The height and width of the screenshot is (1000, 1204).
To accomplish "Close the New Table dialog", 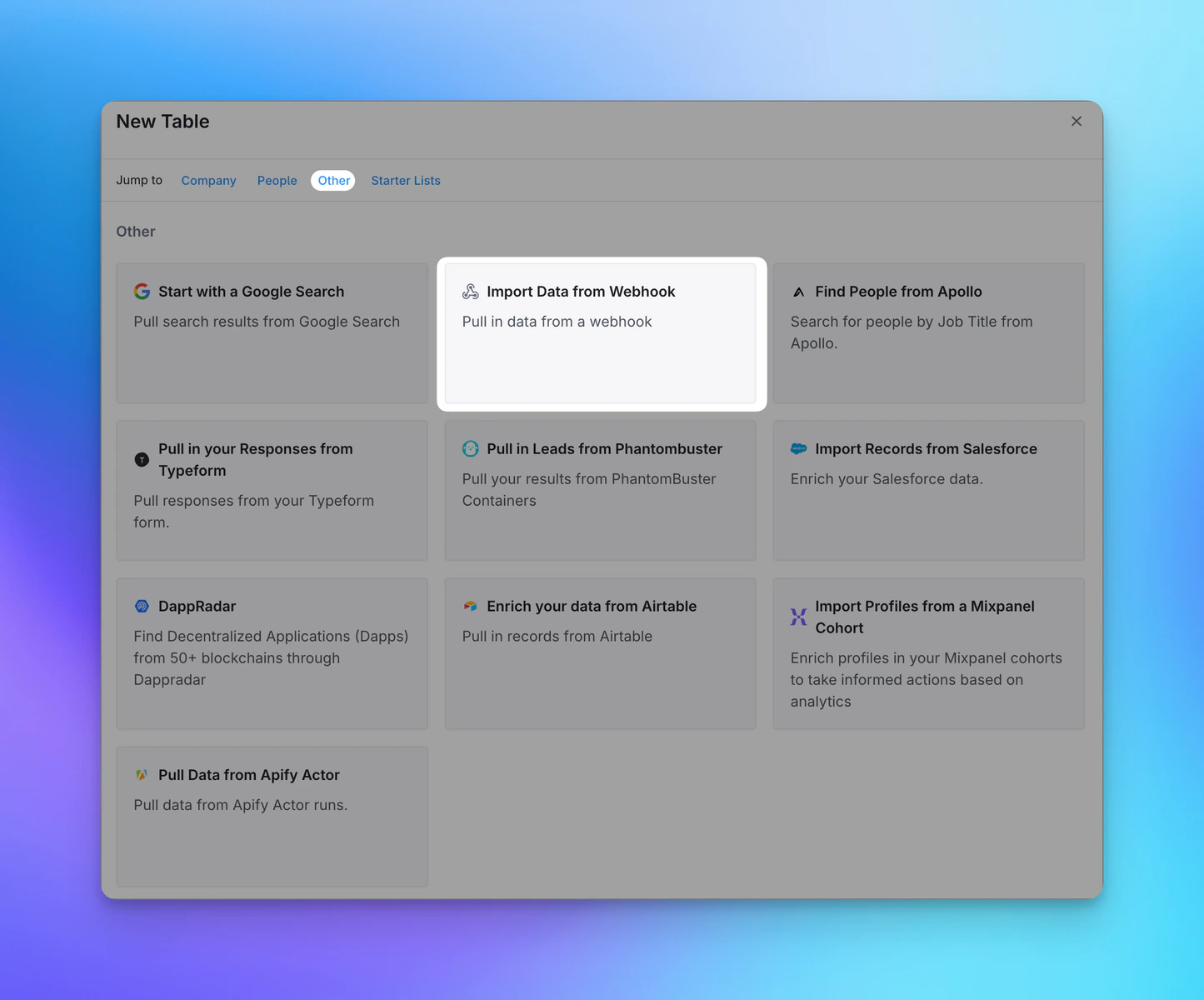I will 1076,121.
